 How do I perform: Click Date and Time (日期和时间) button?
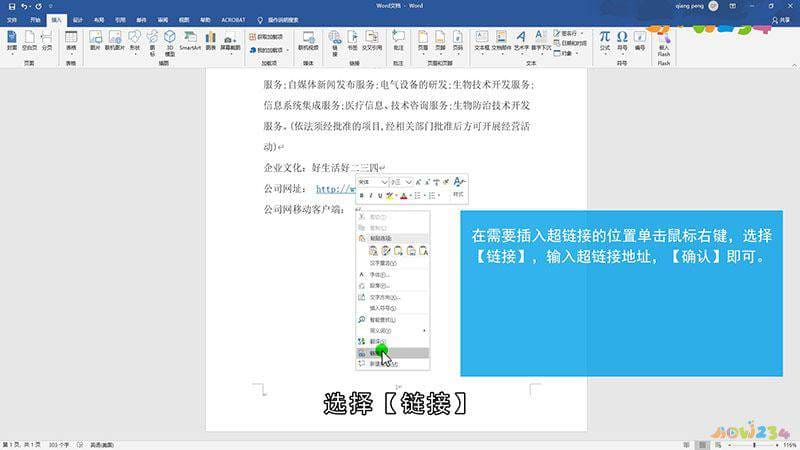coord(570,43)
